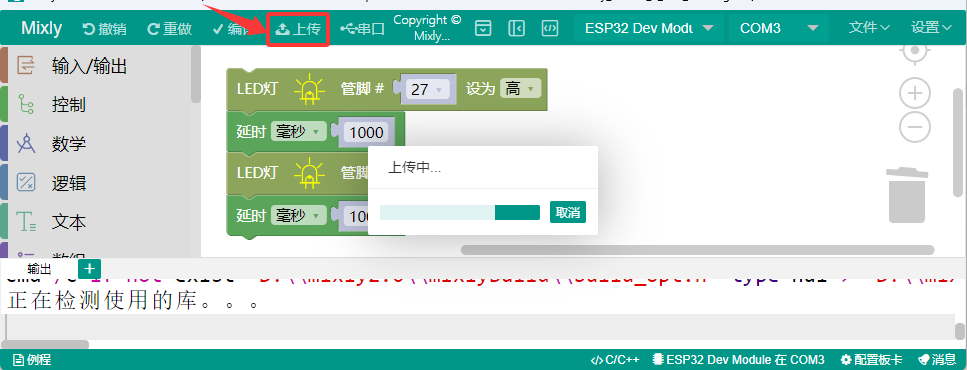
Task: Zoom out the workspace with minus icon
Action: pyautogui.click(x=915, y=127)
